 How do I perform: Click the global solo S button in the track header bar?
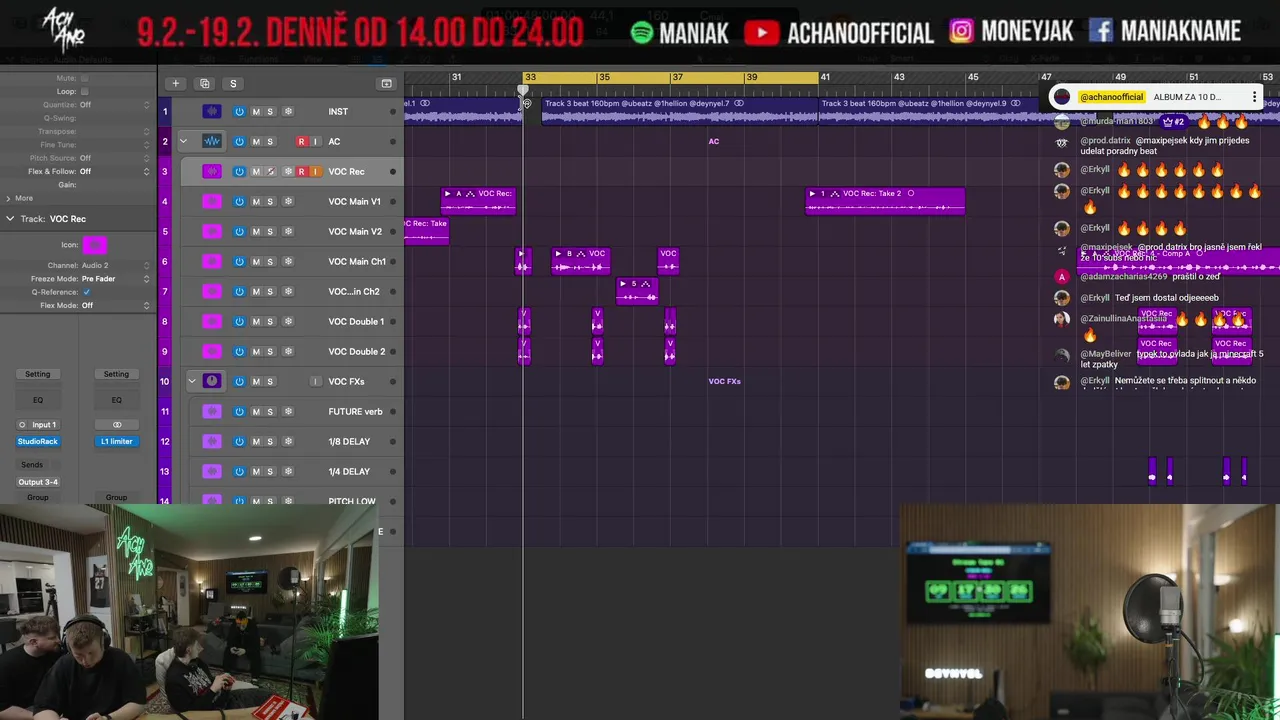(x=233, y=83)
